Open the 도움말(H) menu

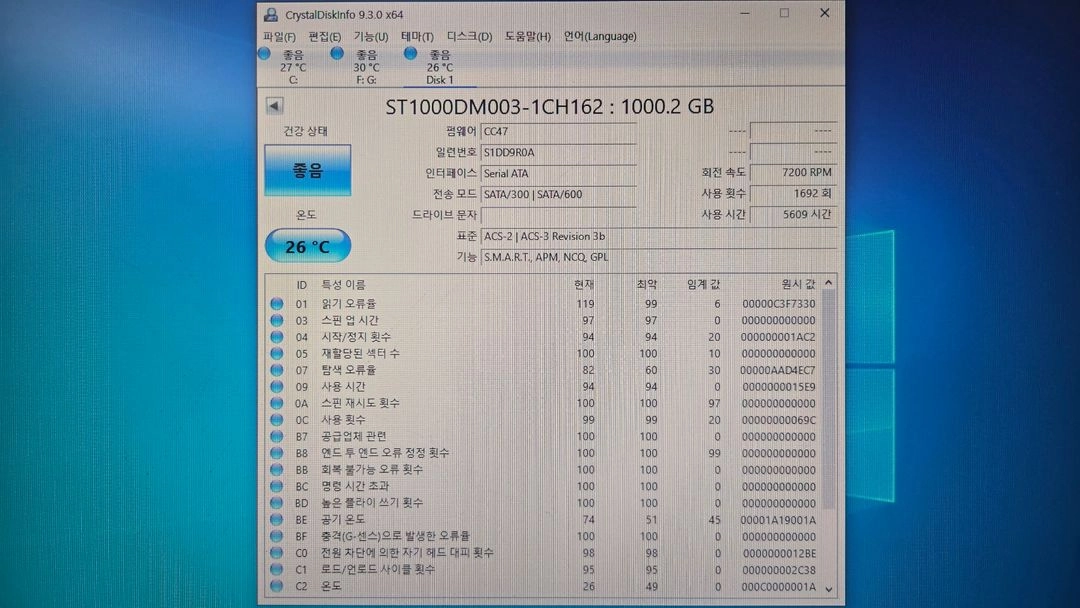click(528, 36)
